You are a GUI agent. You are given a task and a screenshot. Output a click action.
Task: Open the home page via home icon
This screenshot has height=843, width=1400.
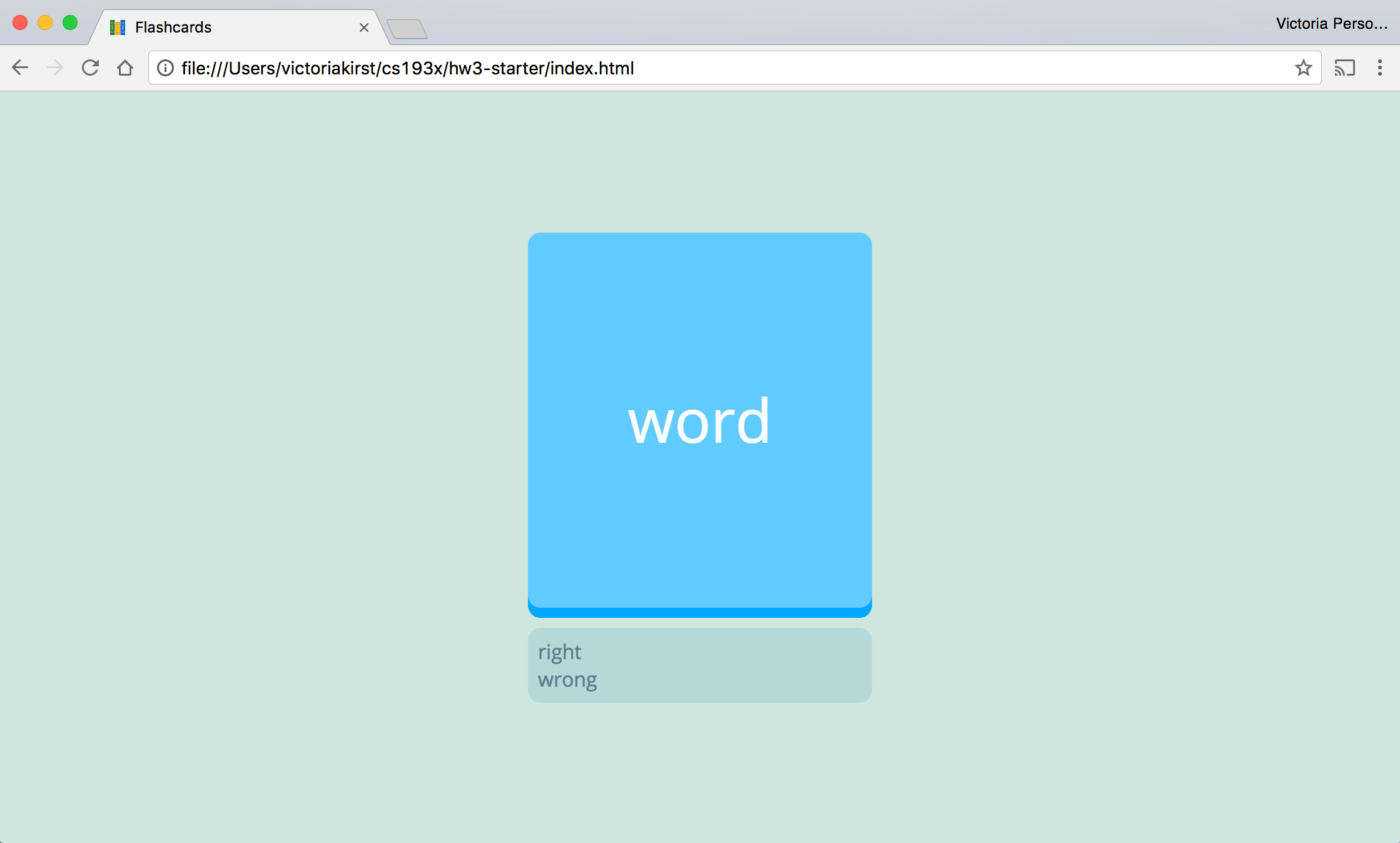[125, 68]
